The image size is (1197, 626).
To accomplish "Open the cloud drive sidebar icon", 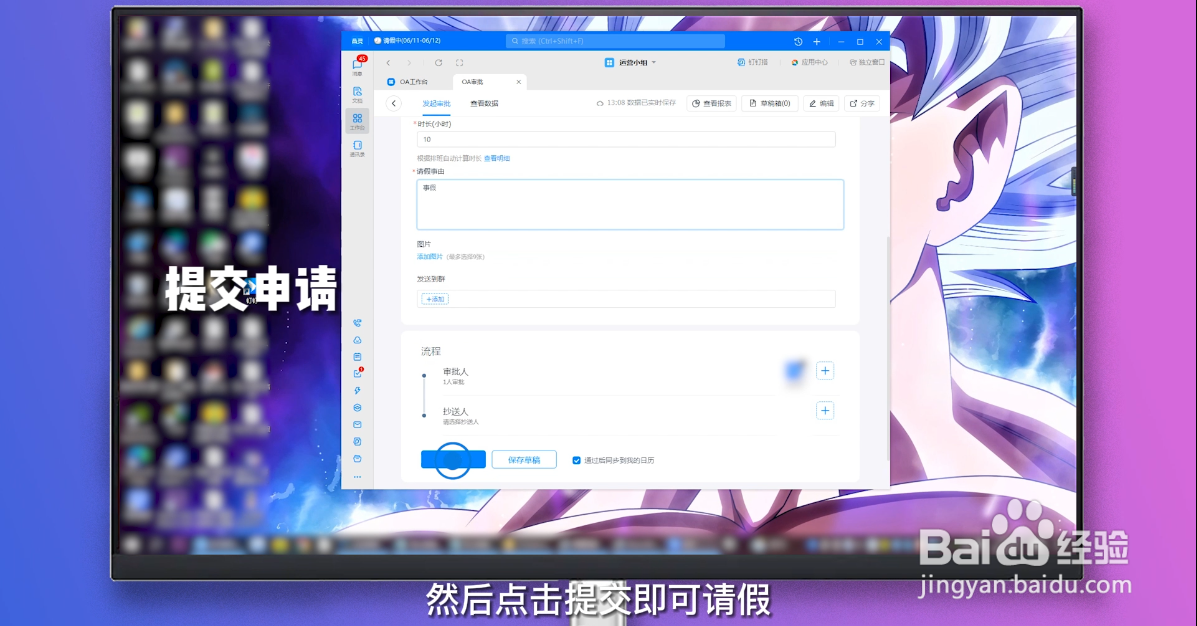I will (x=357, y=340).
